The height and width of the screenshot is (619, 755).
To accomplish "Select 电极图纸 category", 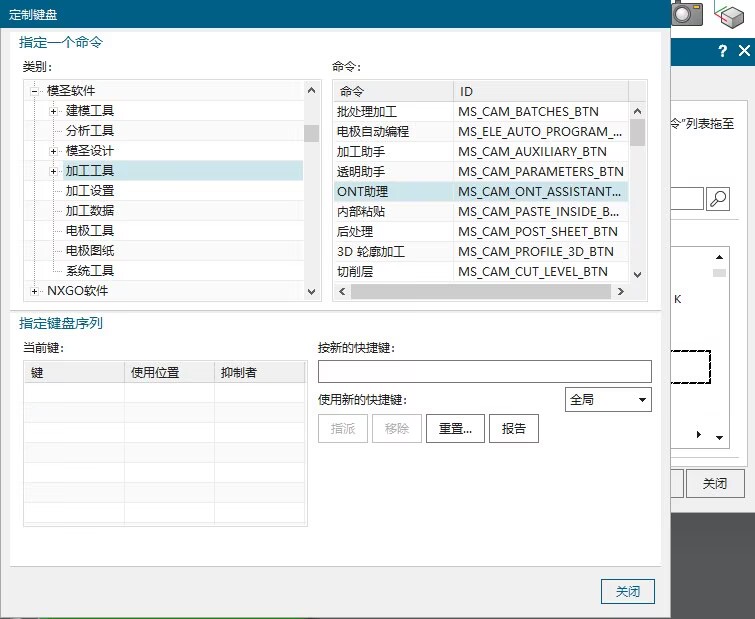I will pyautogui.click(x=90, y=250).
